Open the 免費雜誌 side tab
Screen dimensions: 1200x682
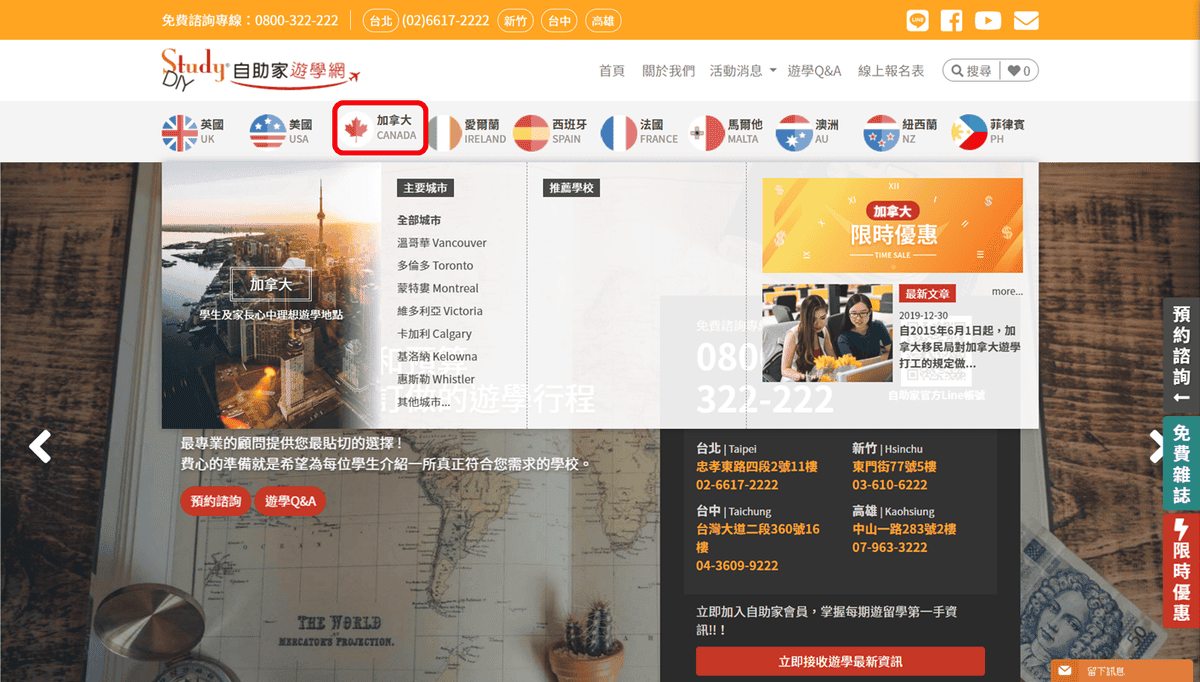1182,464
